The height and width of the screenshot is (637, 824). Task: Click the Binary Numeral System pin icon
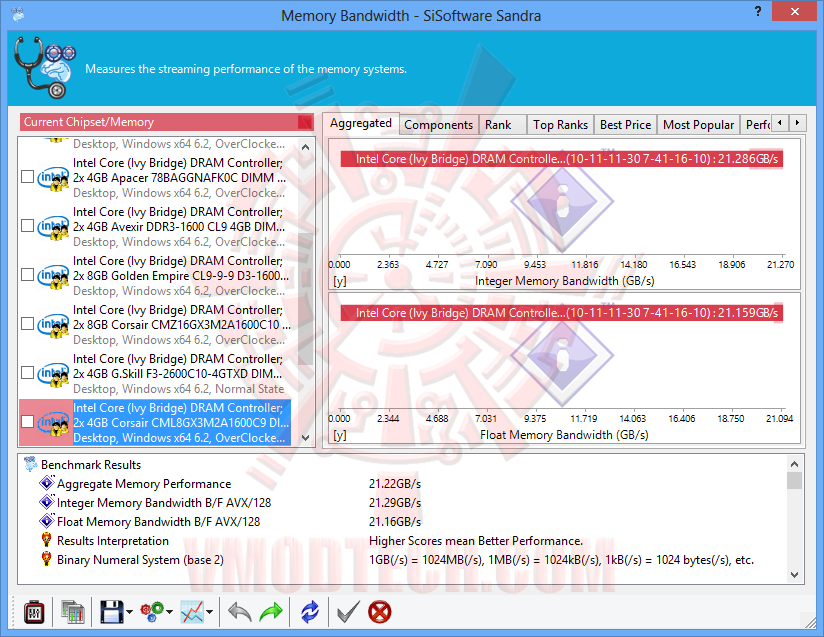coord(46,559)
